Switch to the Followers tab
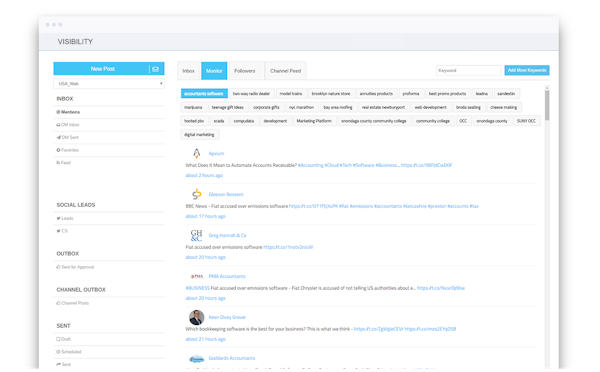The height and width of the screenshot is (372, 600). 245,71
